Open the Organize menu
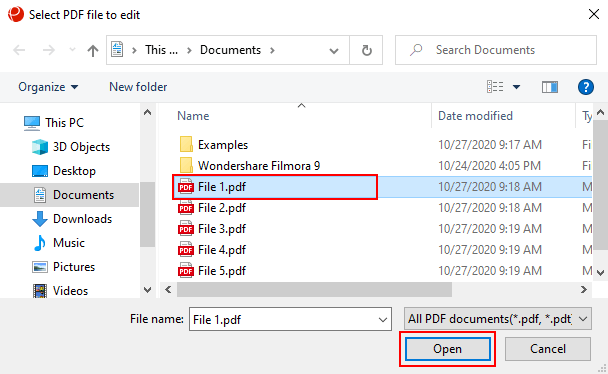608x374 pixels. (48, 87)
